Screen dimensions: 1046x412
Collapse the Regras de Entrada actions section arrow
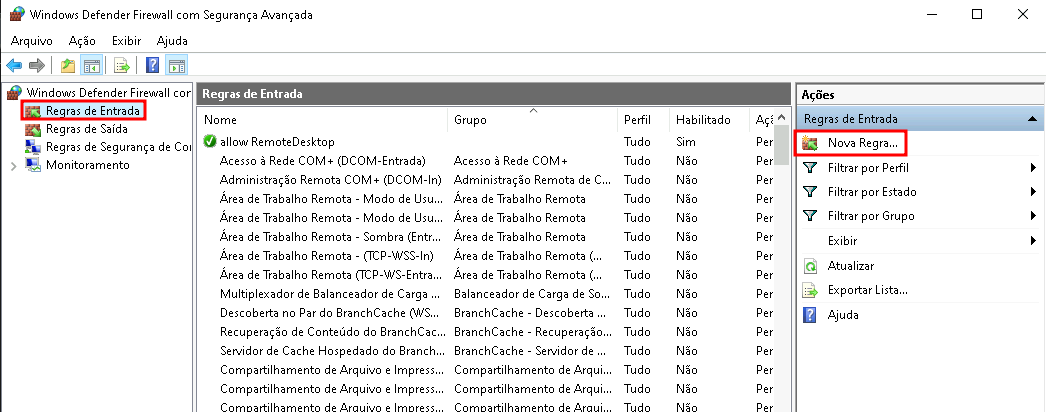1032,119
